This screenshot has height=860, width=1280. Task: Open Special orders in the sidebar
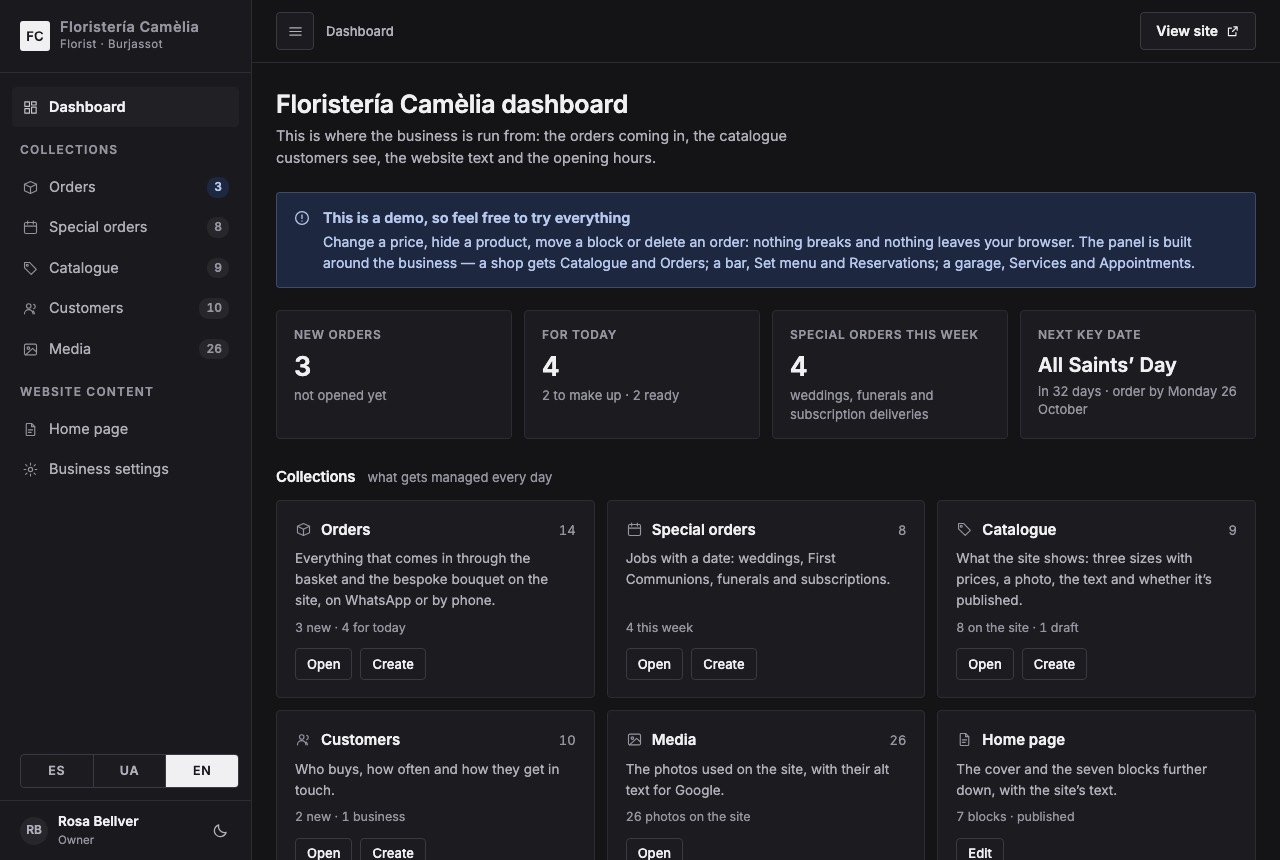[x=125, y=227]
